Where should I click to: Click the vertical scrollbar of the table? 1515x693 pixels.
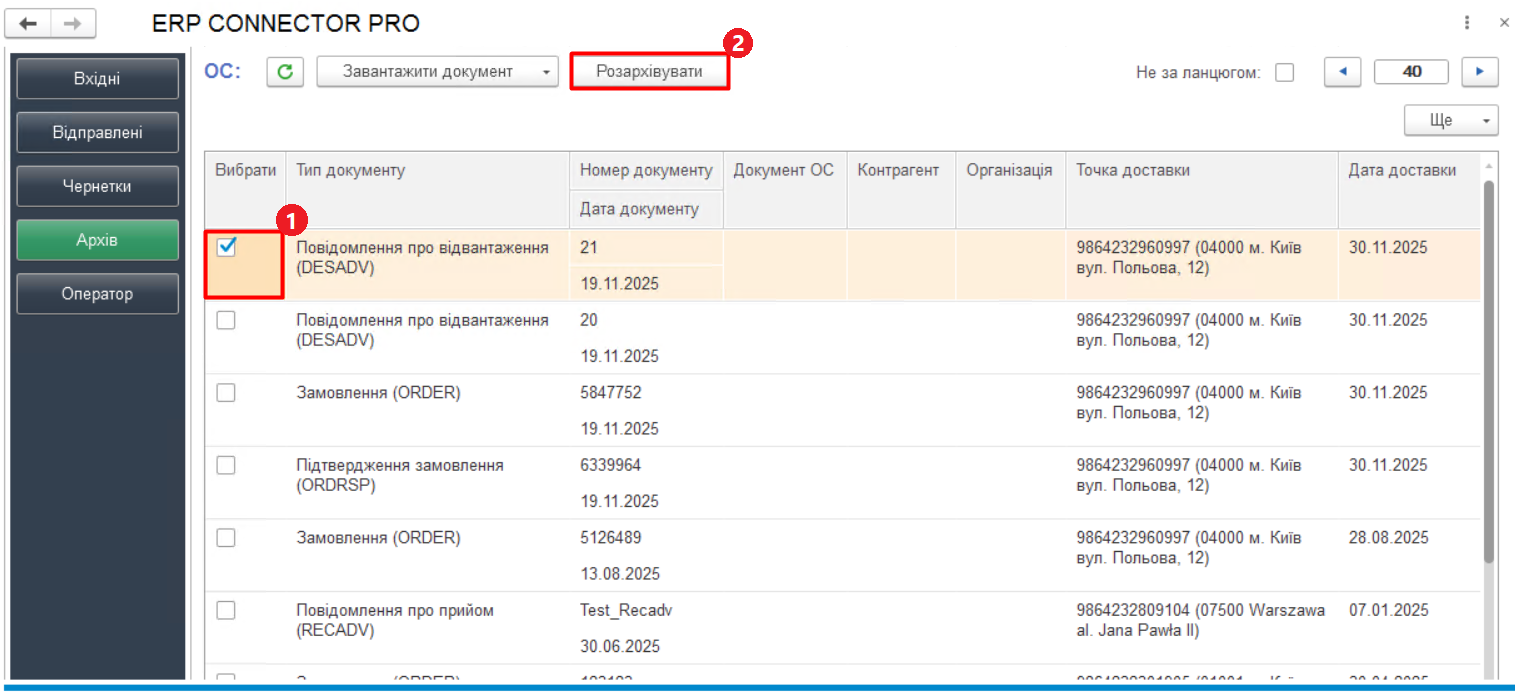pos(1488,370)
